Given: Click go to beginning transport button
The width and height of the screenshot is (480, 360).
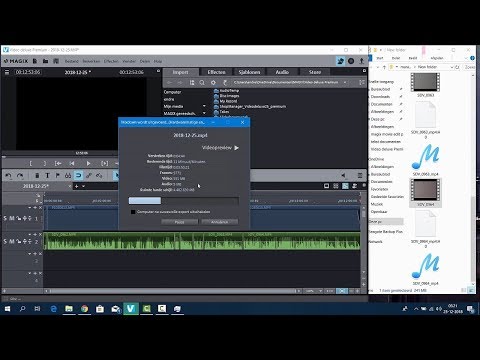Looking at the screenshot, I should point(72,163).
